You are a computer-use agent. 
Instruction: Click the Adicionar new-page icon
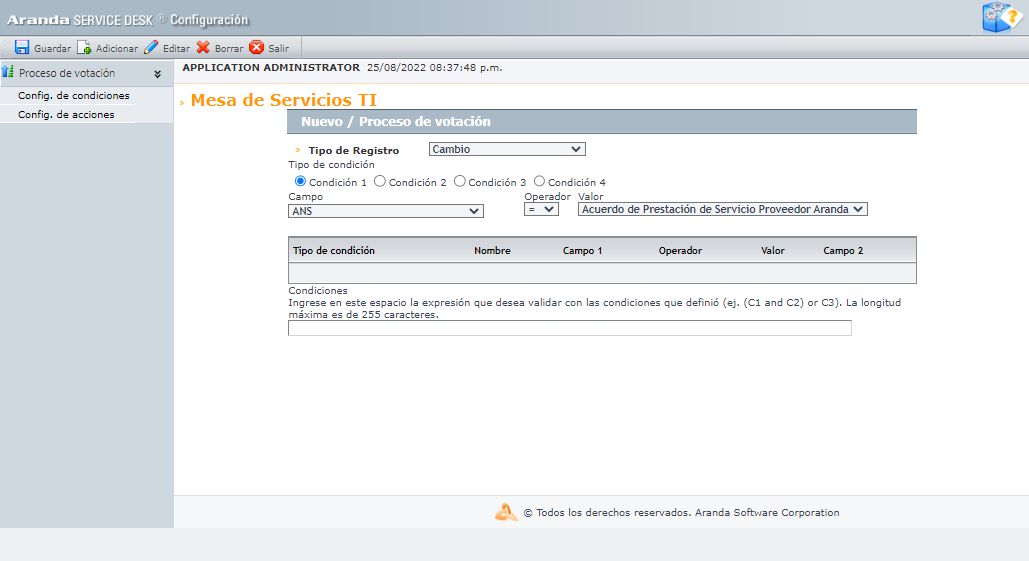pyautogui.click(x=84, y=47)
